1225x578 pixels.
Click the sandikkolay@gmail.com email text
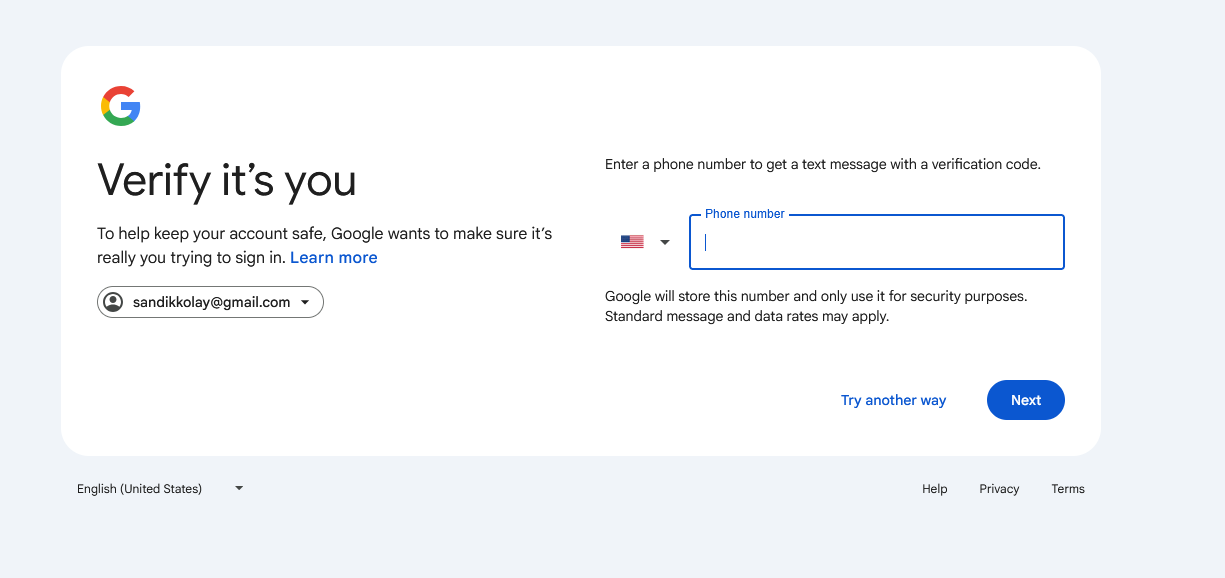click(x=211, y=302)
